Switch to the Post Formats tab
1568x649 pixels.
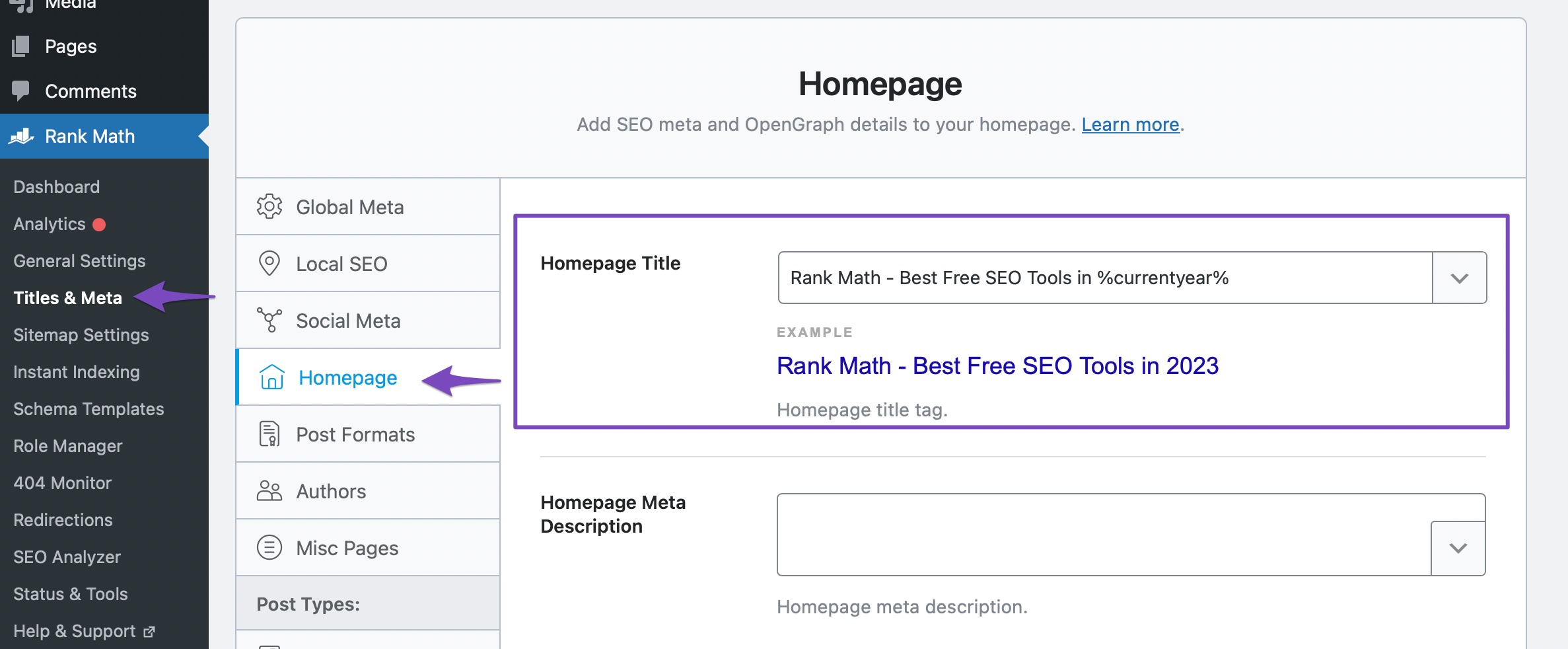[x=368, y=434]
